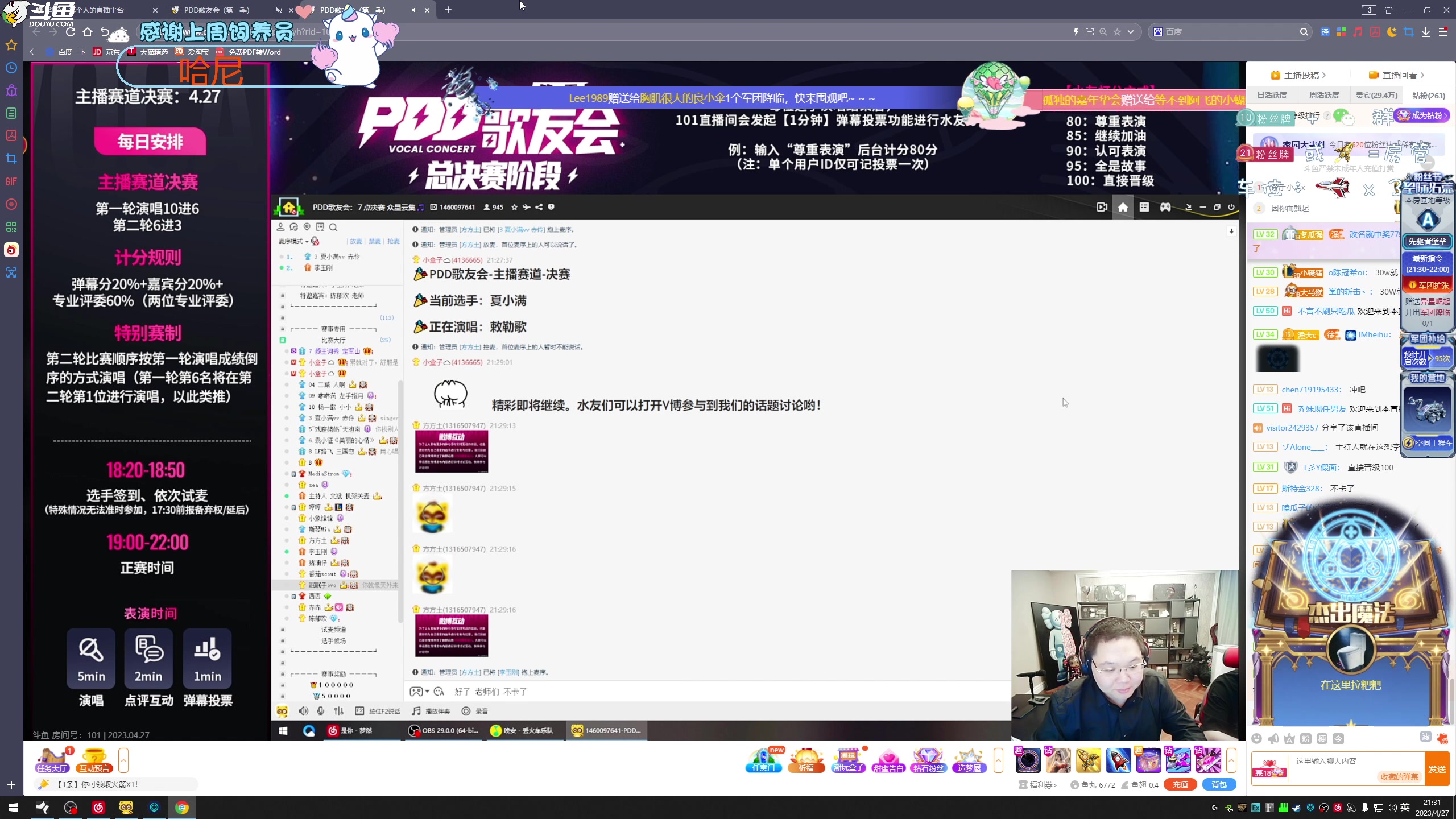
Task: Expand arrow beside 互动预言
Action: tap(123, 760)
